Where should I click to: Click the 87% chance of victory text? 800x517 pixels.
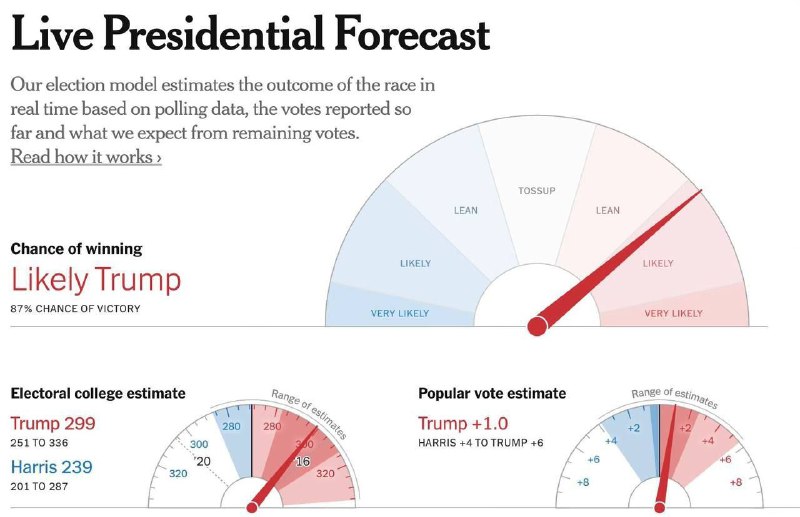pos(76,308)
